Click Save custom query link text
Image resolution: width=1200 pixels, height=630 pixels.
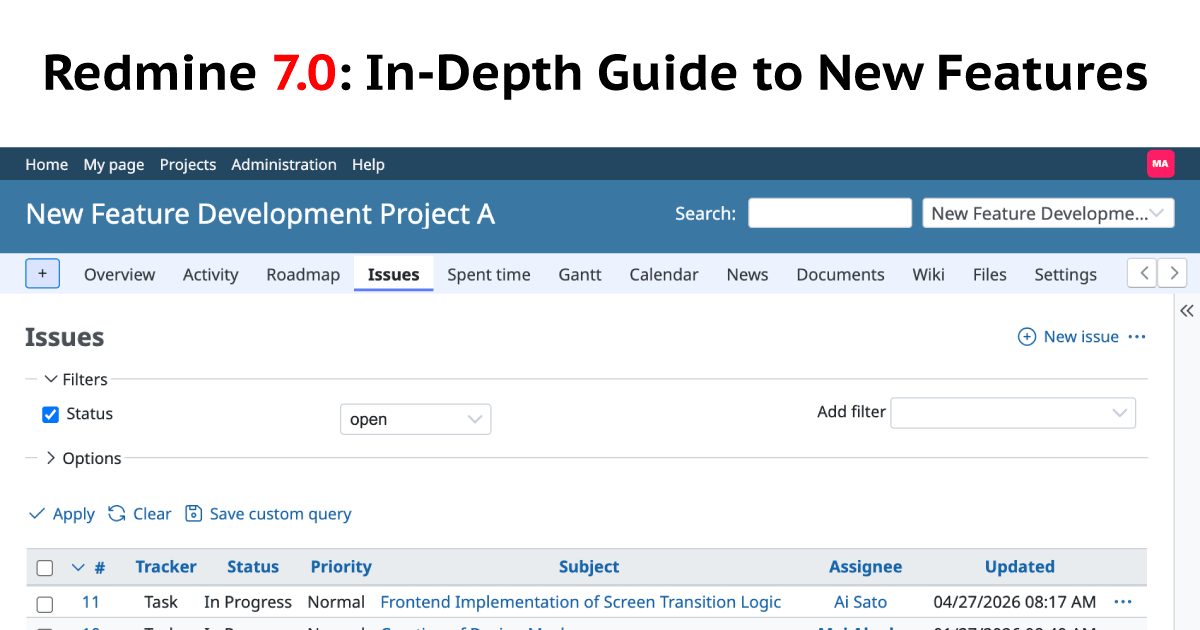click(x=280, y=514)
